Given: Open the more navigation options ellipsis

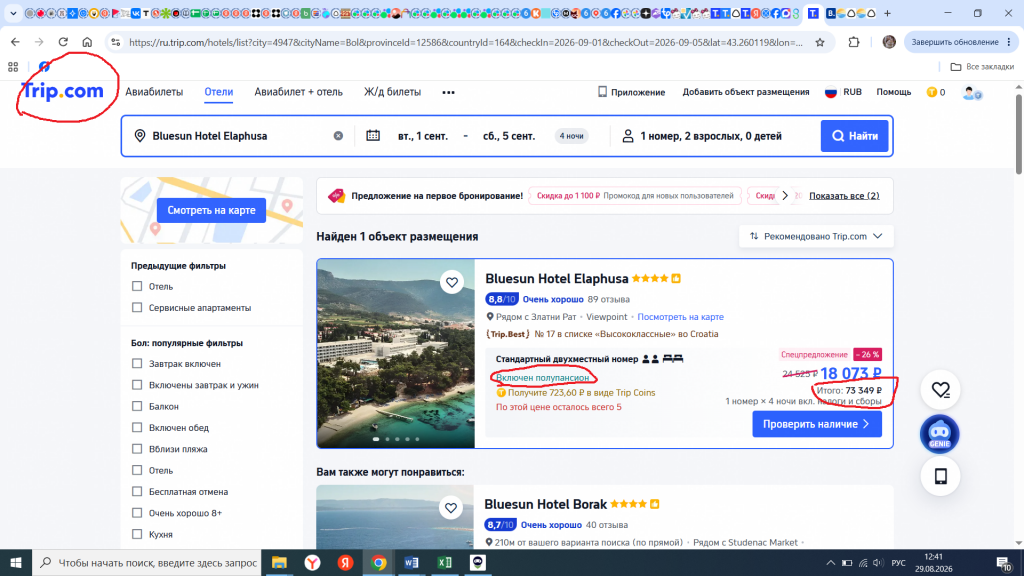Looking at the screenshot, I should pos(448,92).
